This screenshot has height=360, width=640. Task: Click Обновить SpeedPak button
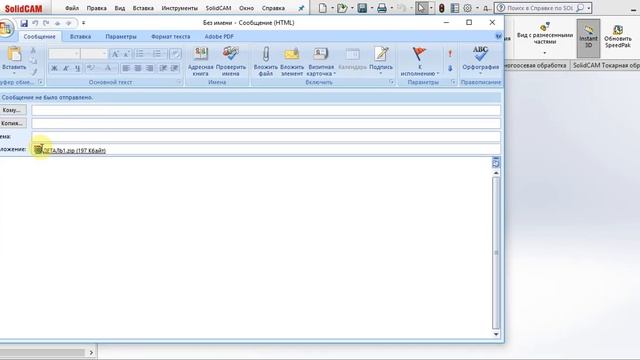pyautogui.click(x=618, y=37)
